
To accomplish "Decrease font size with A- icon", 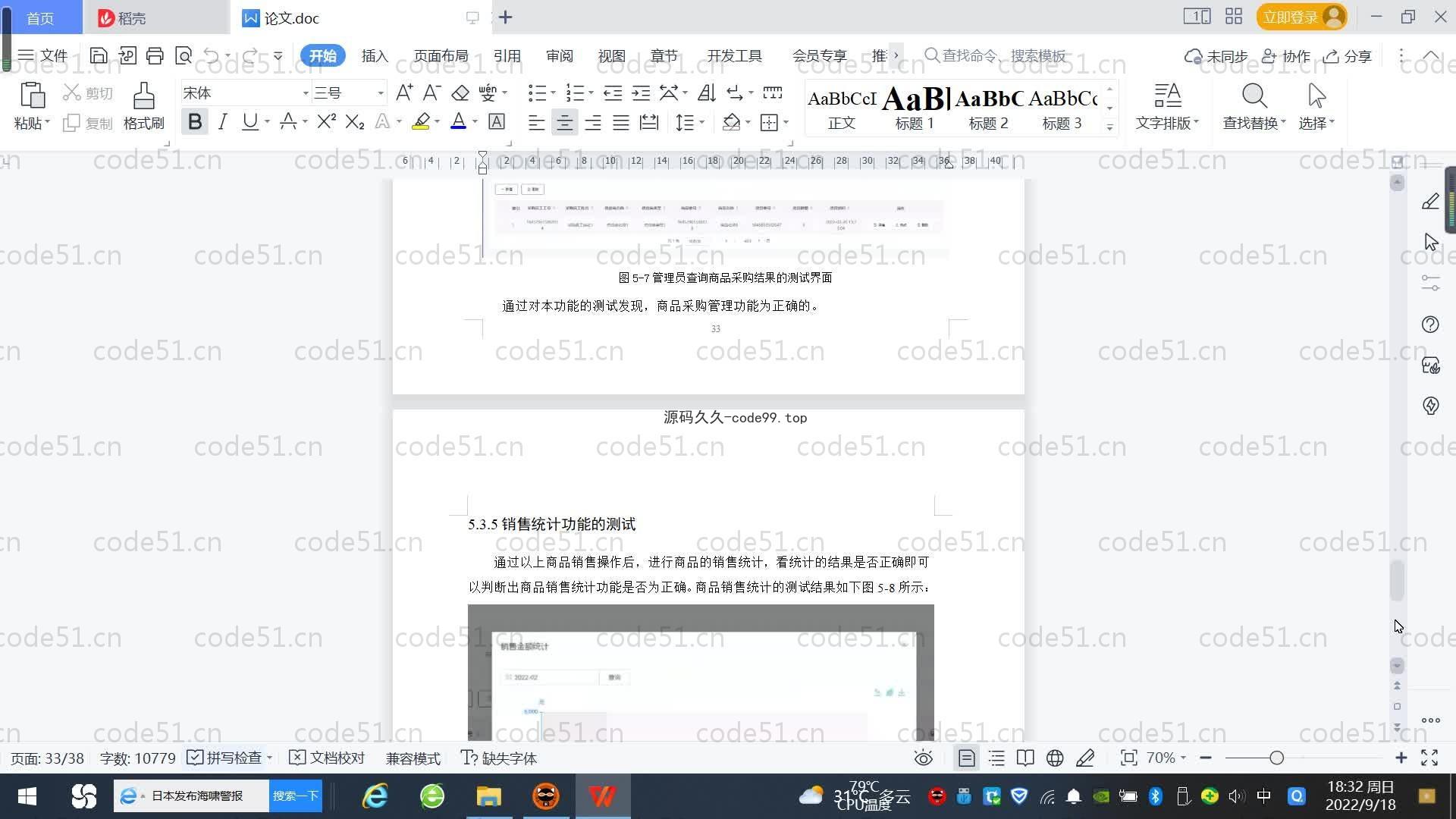I will tap(431, 93).
